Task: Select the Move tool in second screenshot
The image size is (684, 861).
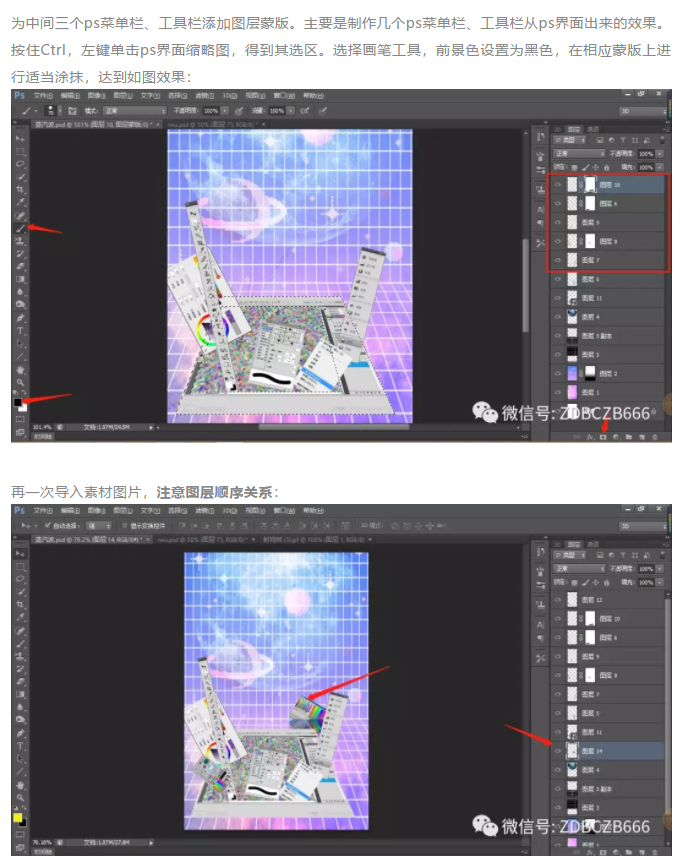Action: tap(20, 554)
